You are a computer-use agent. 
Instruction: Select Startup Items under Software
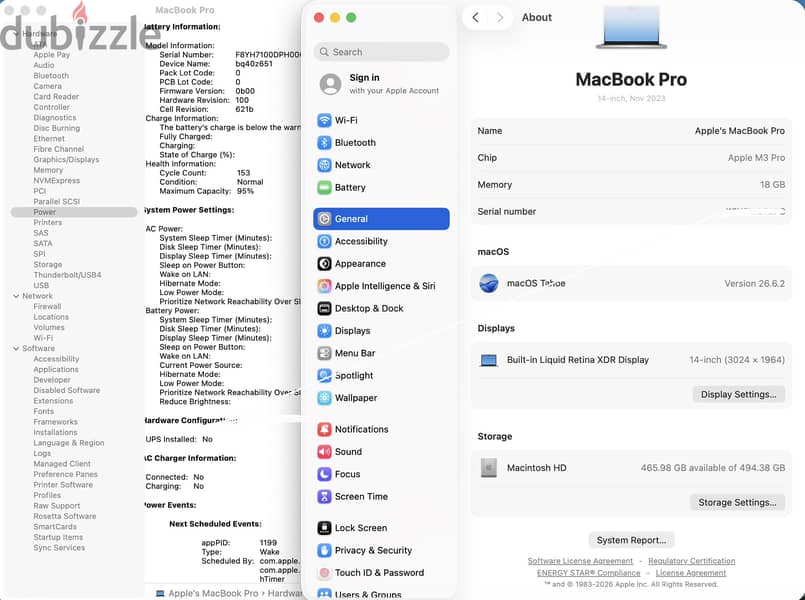(58, 537)
